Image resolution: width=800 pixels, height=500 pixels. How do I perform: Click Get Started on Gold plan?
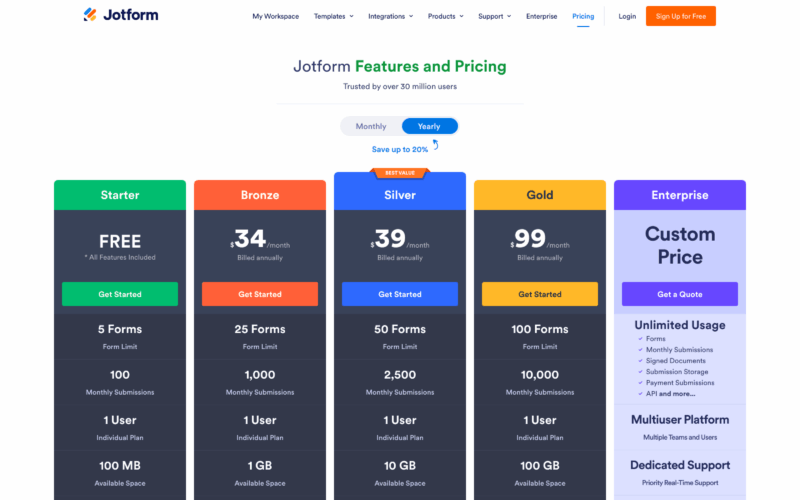pyautogui.click(x=540, y=294)
